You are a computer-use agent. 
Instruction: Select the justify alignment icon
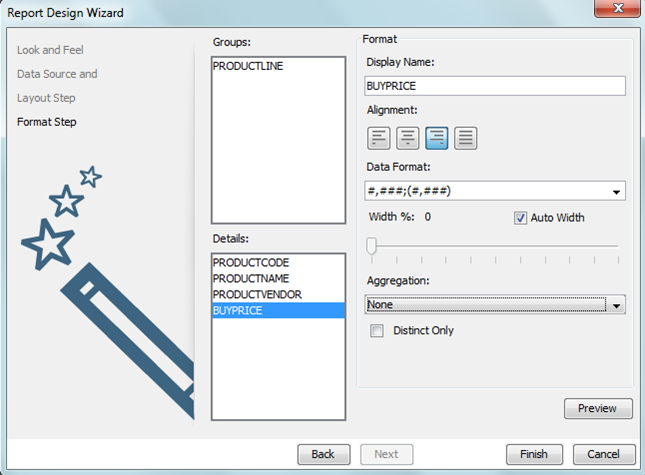(465, 139)
